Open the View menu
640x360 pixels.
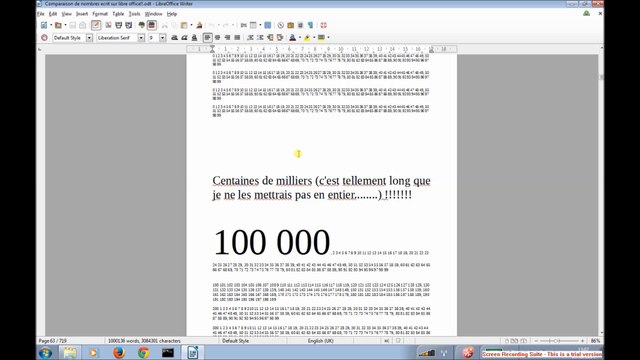coord(67,14)
